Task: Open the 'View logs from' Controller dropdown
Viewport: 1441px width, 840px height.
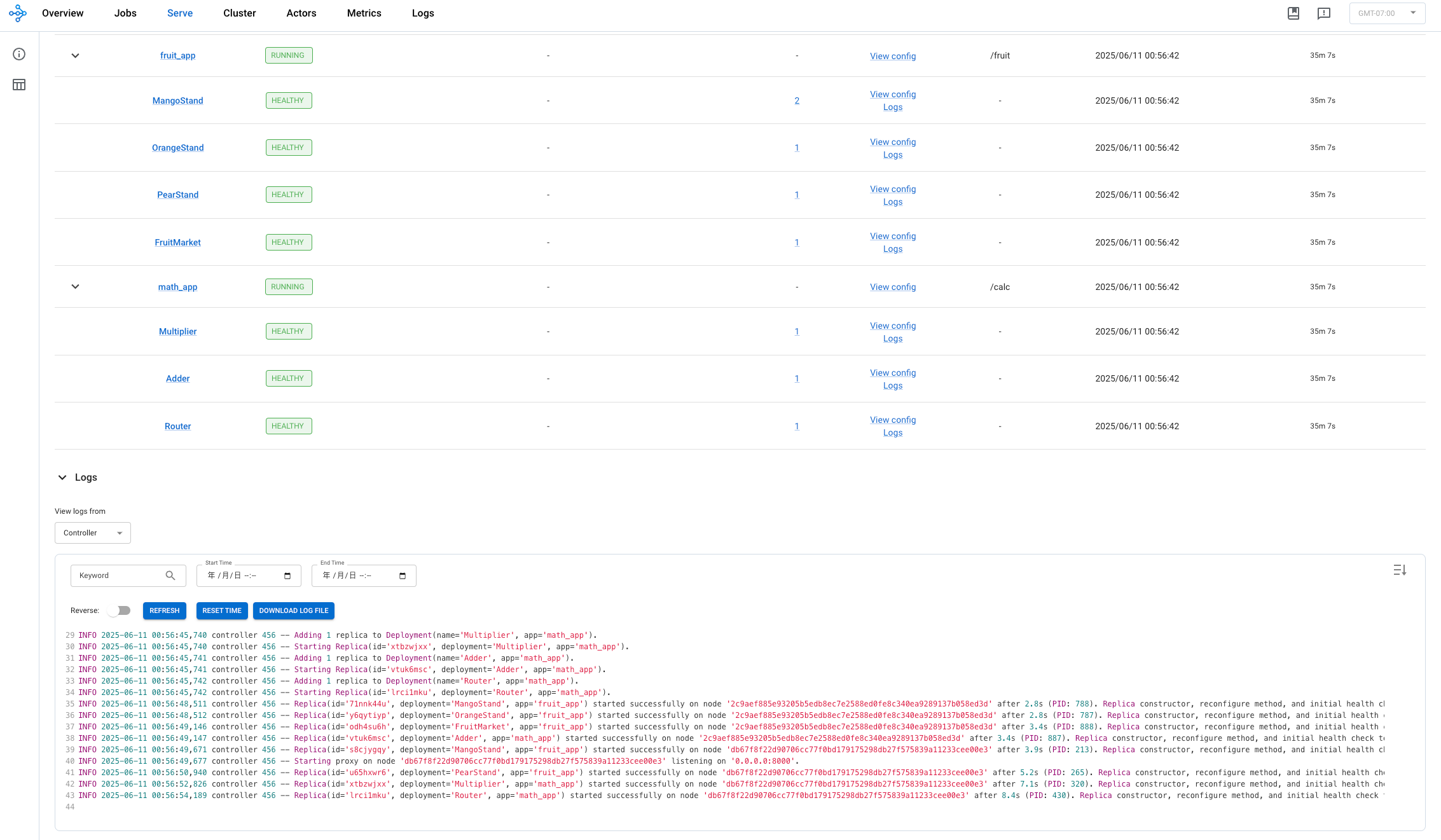Action: click(x=92, y=532)
